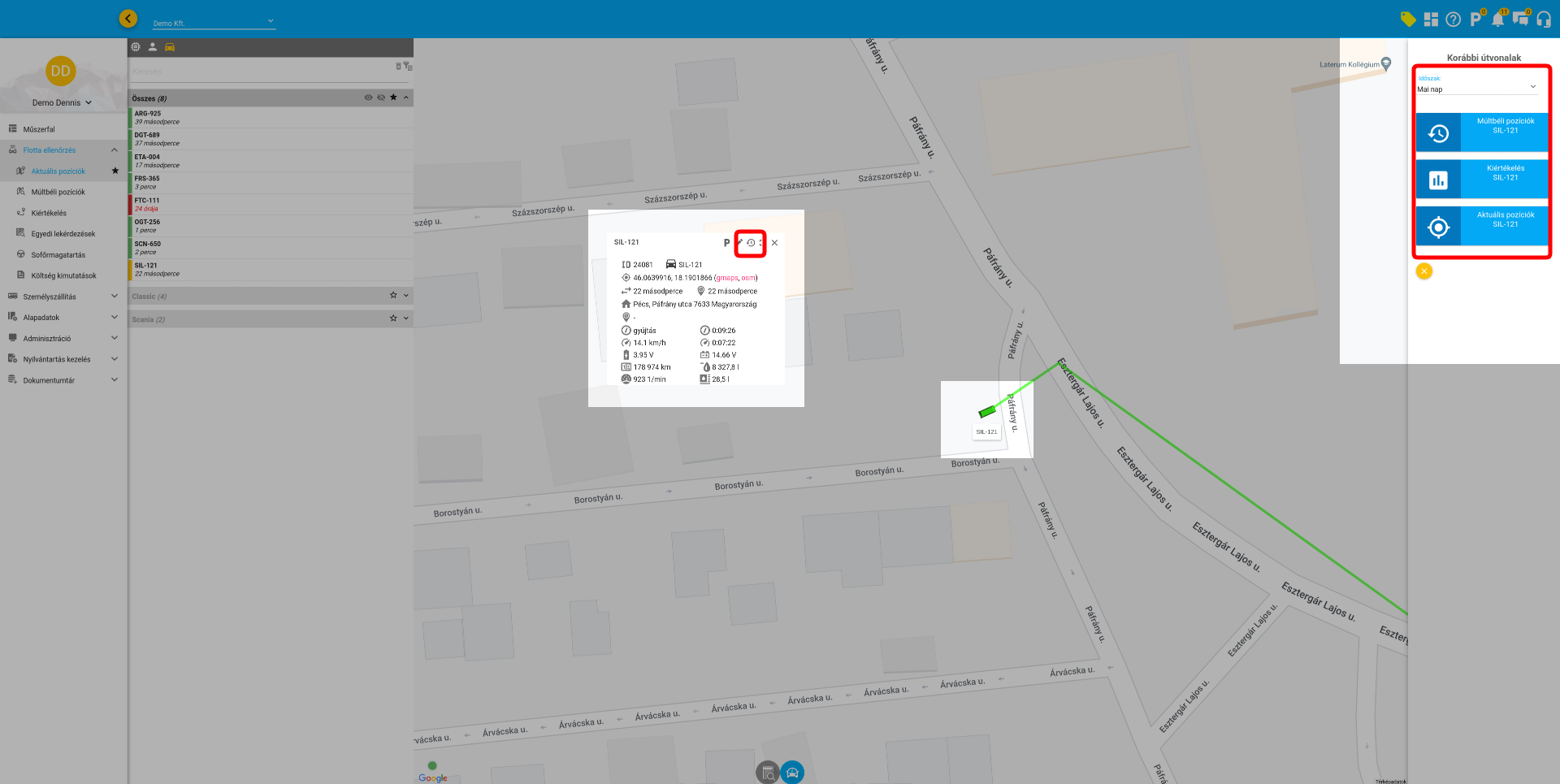This screenshot has width=1560, height=784.
Task: Open the Időszak period dropdown
Action: click(1477, 88)
